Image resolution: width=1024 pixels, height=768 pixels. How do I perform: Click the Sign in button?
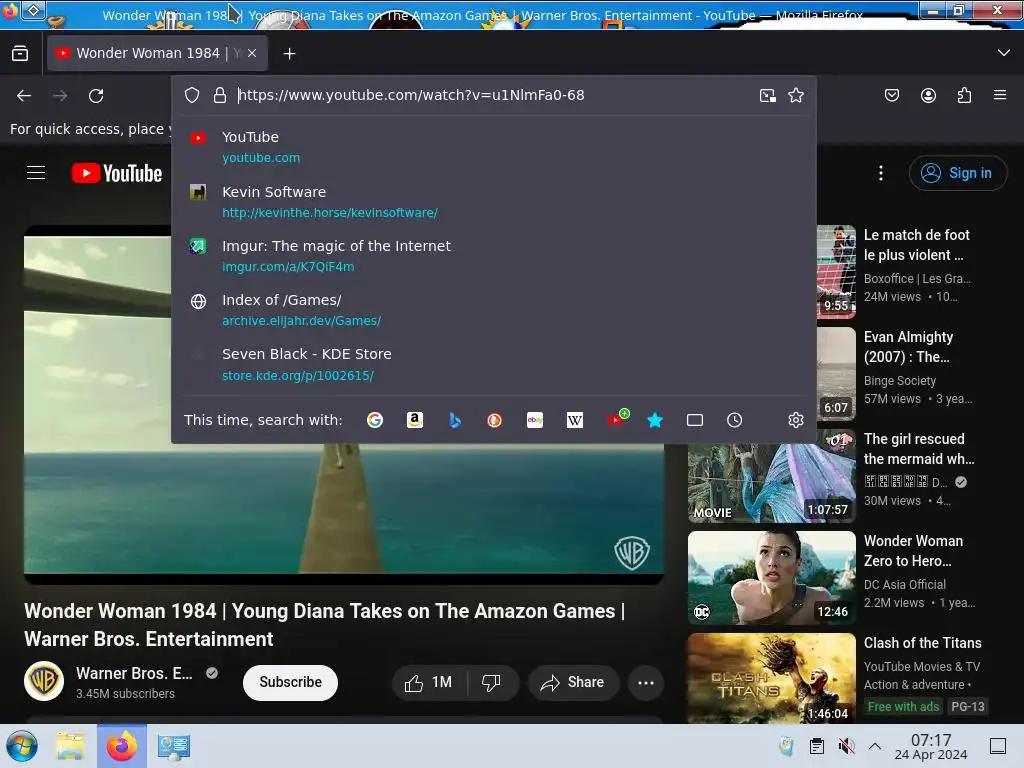pos(957,173)
